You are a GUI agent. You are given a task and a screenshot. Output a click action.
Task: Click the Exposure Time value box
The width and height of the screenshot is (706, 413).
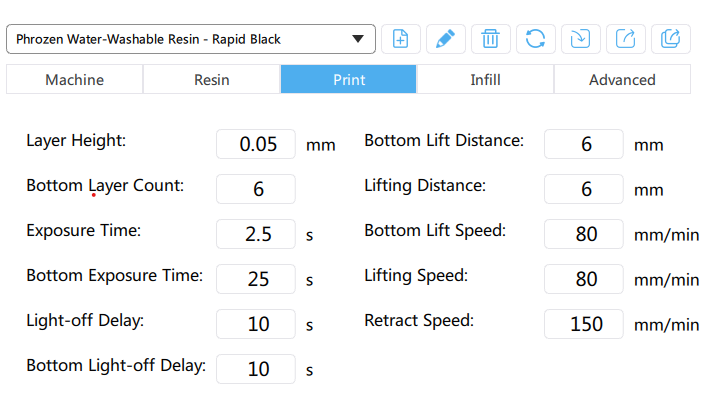256,234
